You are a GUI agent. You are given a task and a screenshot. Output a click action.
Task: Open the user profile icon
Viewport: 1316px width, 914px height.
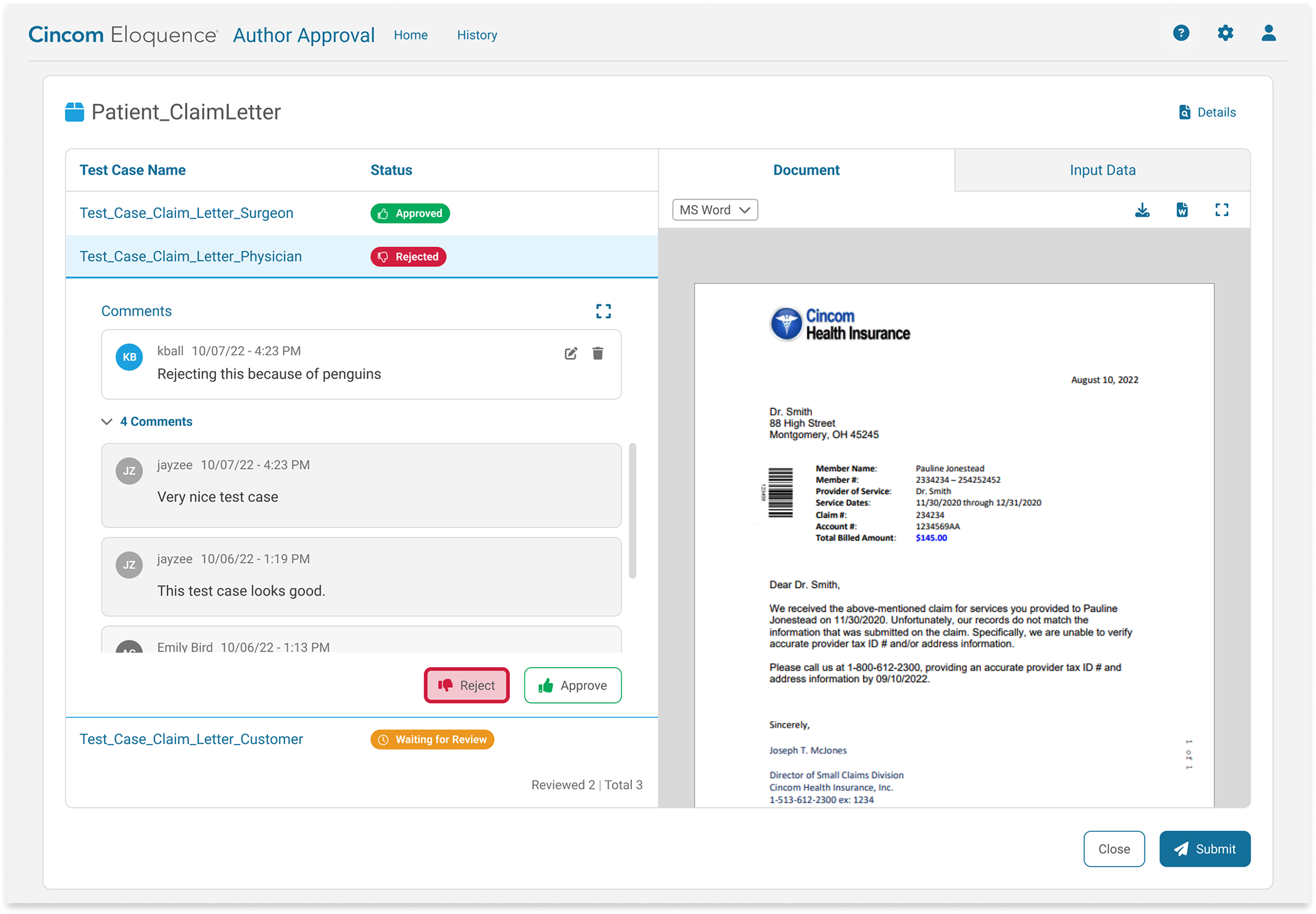coord(1268,33)
